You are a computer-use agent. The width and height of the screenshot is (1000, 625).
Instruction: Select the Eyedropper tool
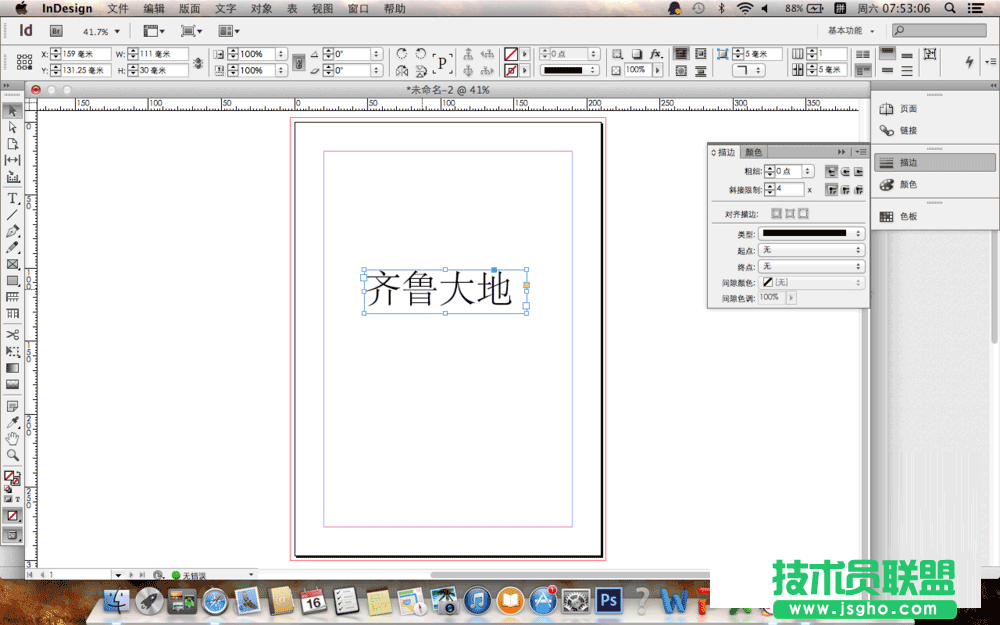[x=12, y=421]
